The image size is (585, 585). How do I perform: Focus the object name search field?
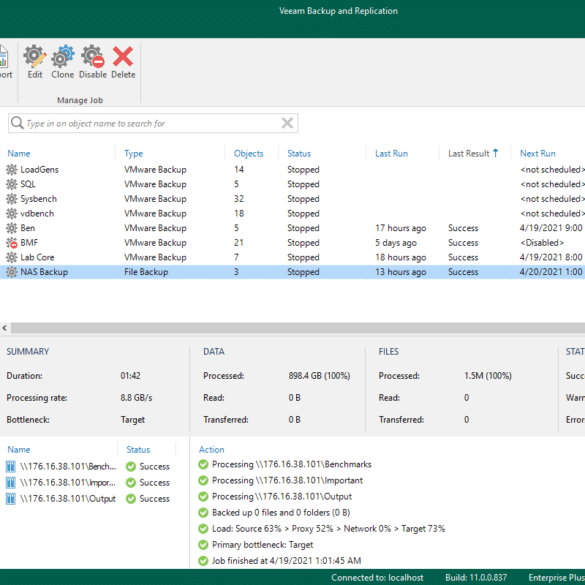point(153,123)
